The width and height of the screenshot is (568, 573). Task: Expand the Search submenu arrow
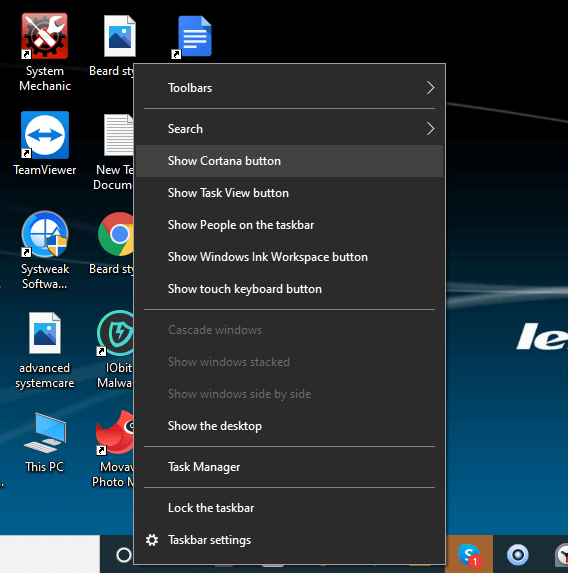click(x=430, y=129)
